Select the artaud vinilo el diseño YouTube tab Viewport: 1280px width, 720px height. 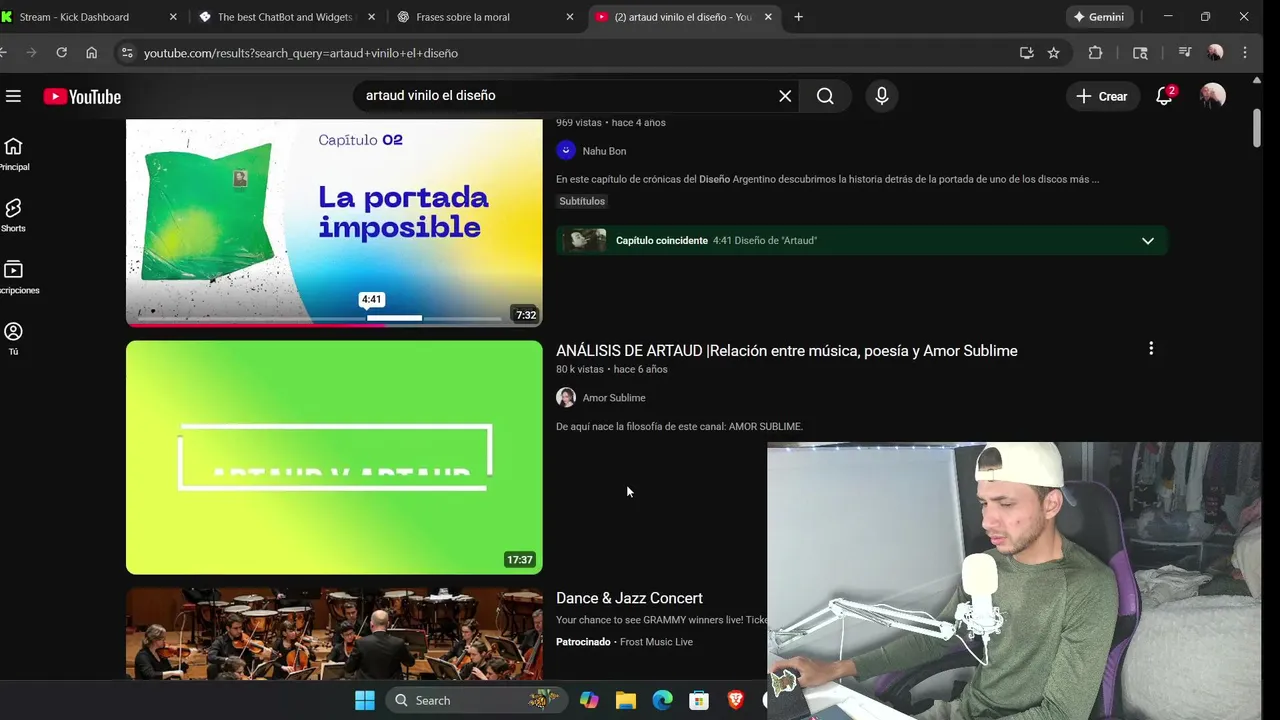point(683,17)
